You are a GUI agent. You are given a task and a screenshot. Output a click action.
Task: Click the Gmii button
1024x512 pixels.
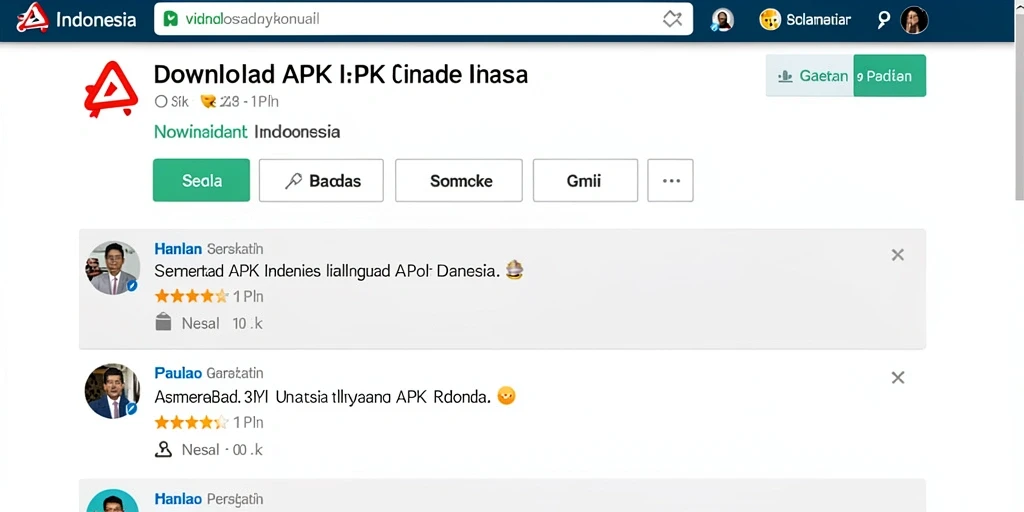click(x=585, y=180)
